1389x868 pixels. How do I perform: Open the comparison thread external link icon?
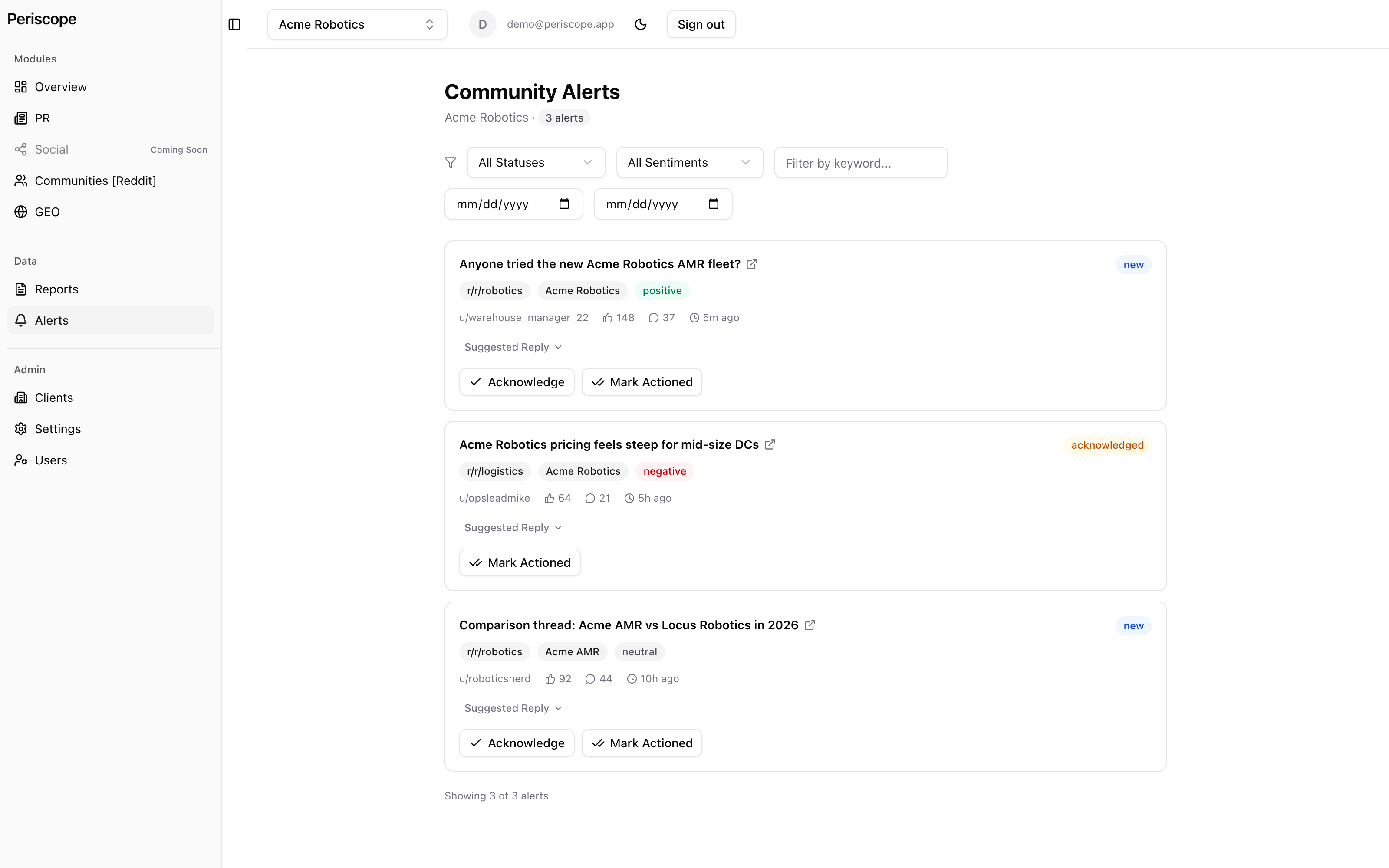(809, 625)
